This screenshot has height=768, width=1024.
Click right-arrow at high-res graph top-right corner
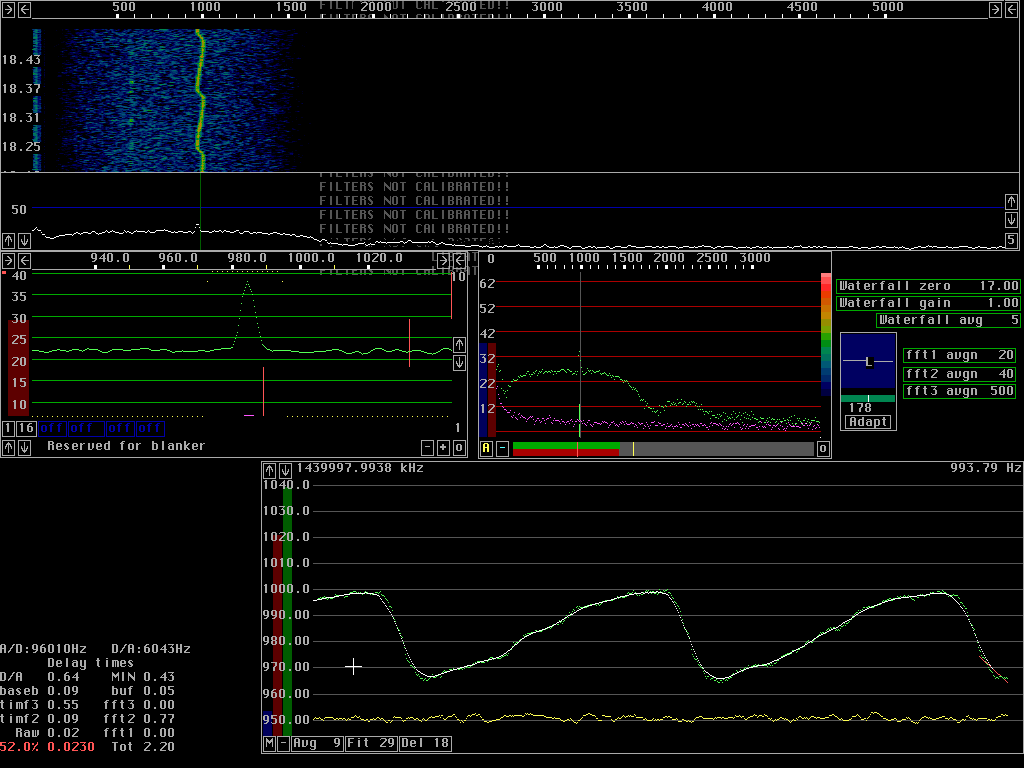443,261
